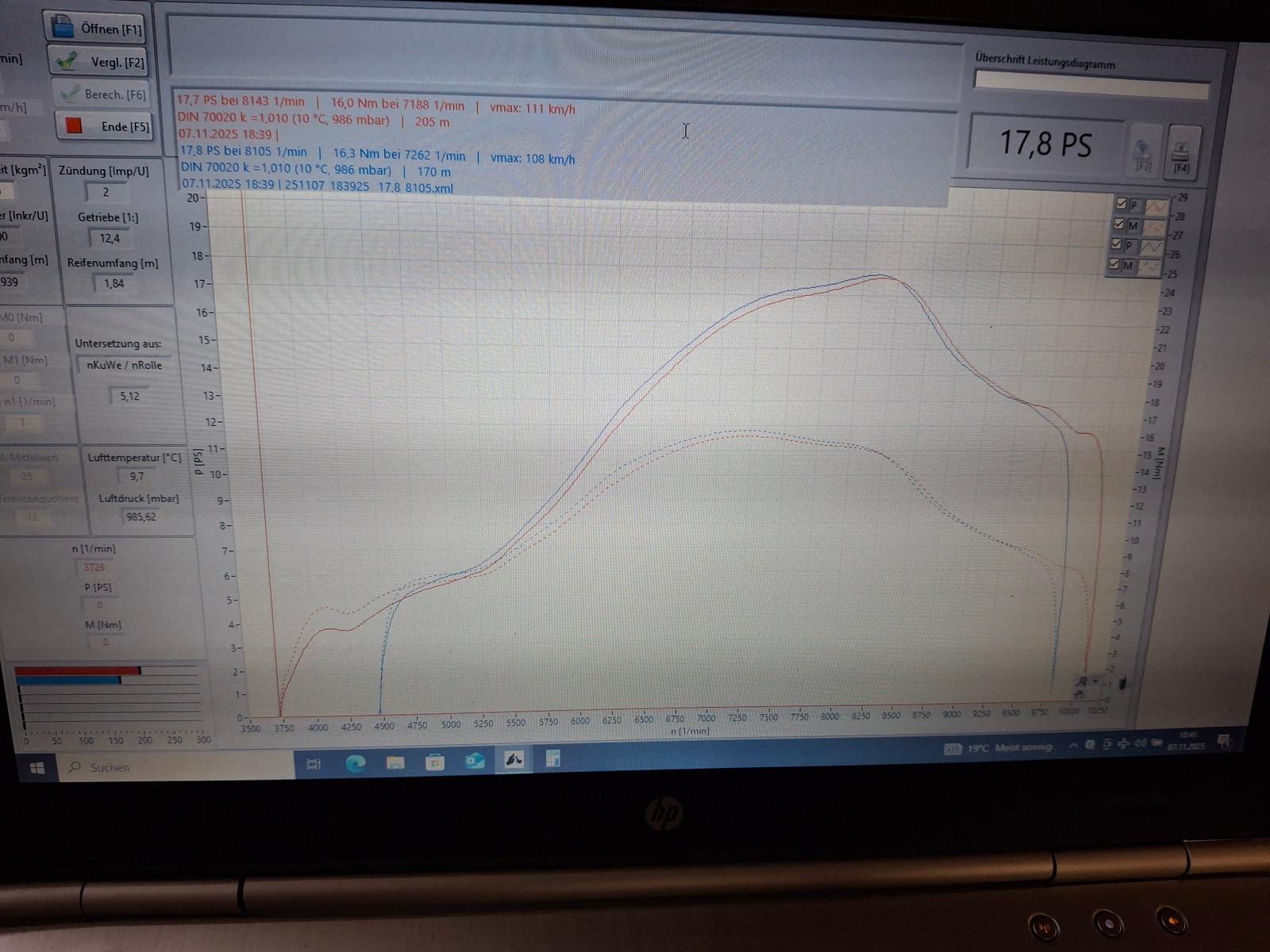Open Outlook from the taskbar
Image resolution: width=1270 pixels, height=952 pixels.
(475, 762)
